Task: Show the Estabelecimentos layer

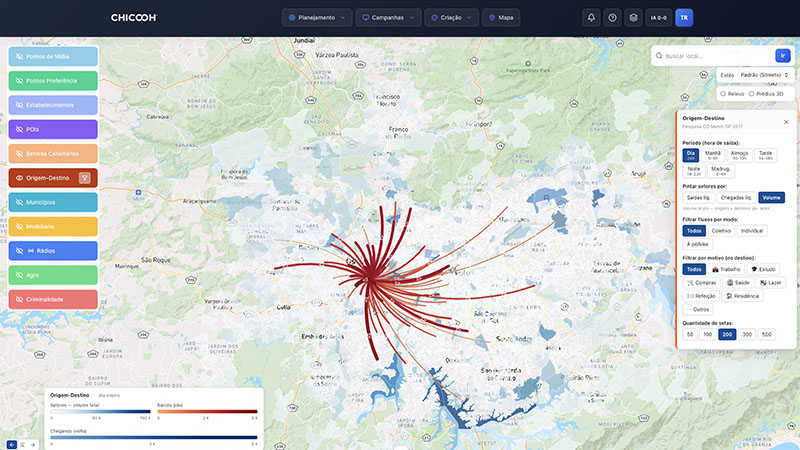Action: pyautogui.click(x=53, y=105)
